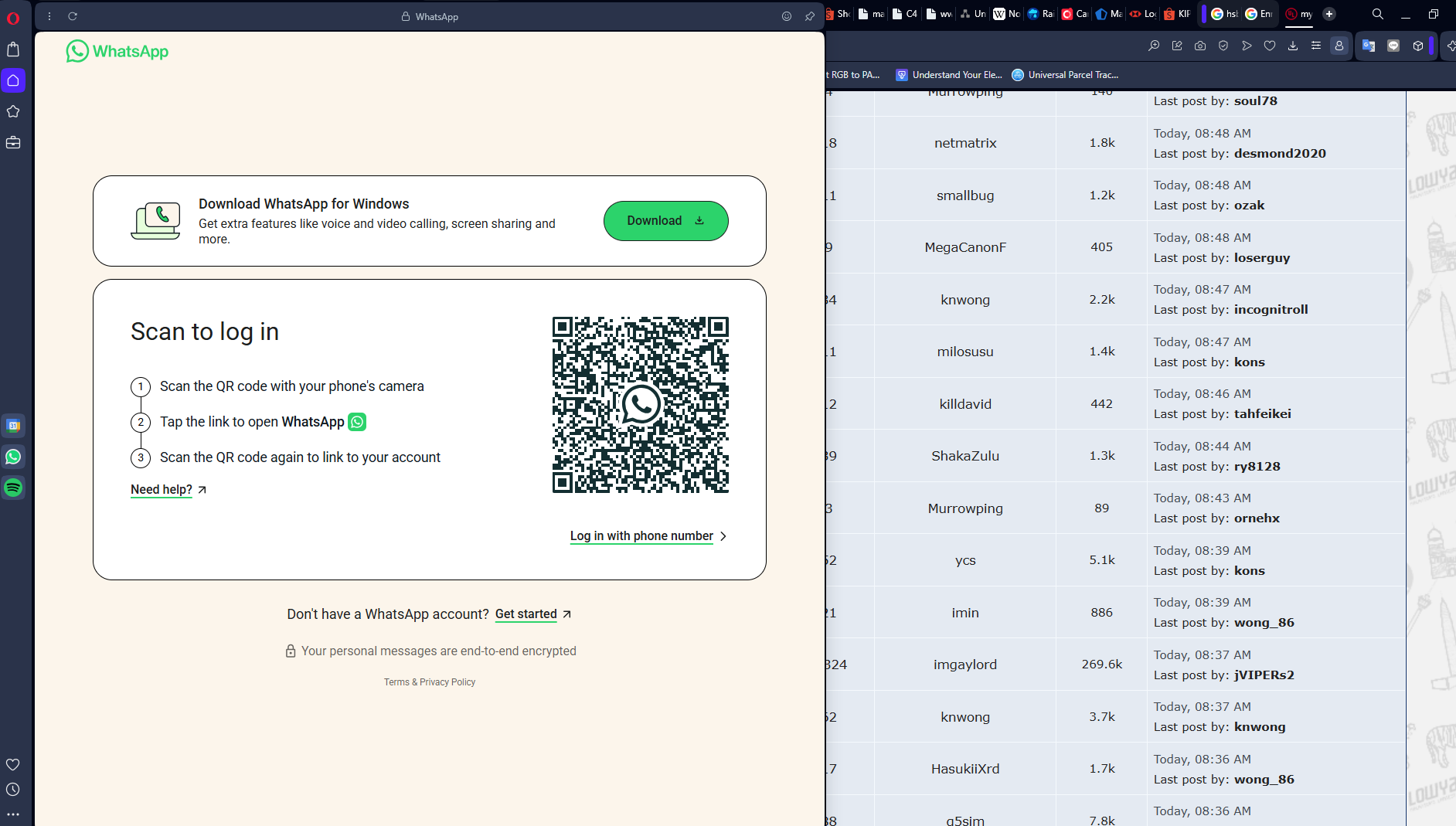Viewport: 1456px width, 826px height.
Task: Click last poster 'tahfeikei' in forum
Action: tap(1262, 414)
